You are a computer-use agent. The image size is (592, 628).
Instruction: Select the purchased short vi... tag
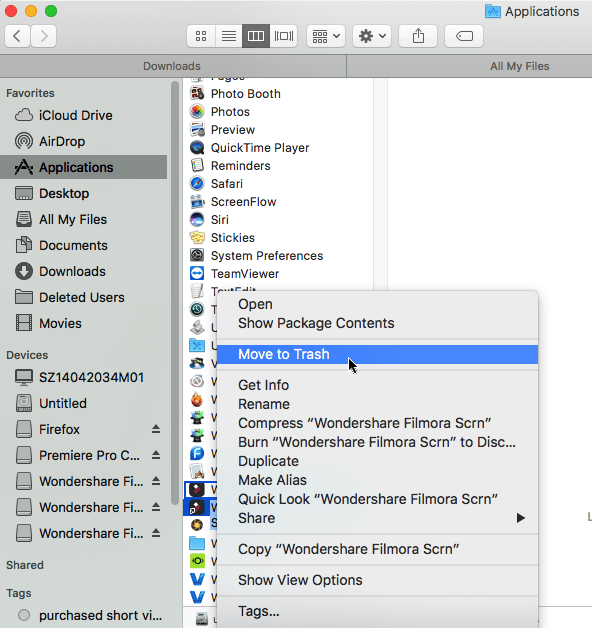click(83, 615)
